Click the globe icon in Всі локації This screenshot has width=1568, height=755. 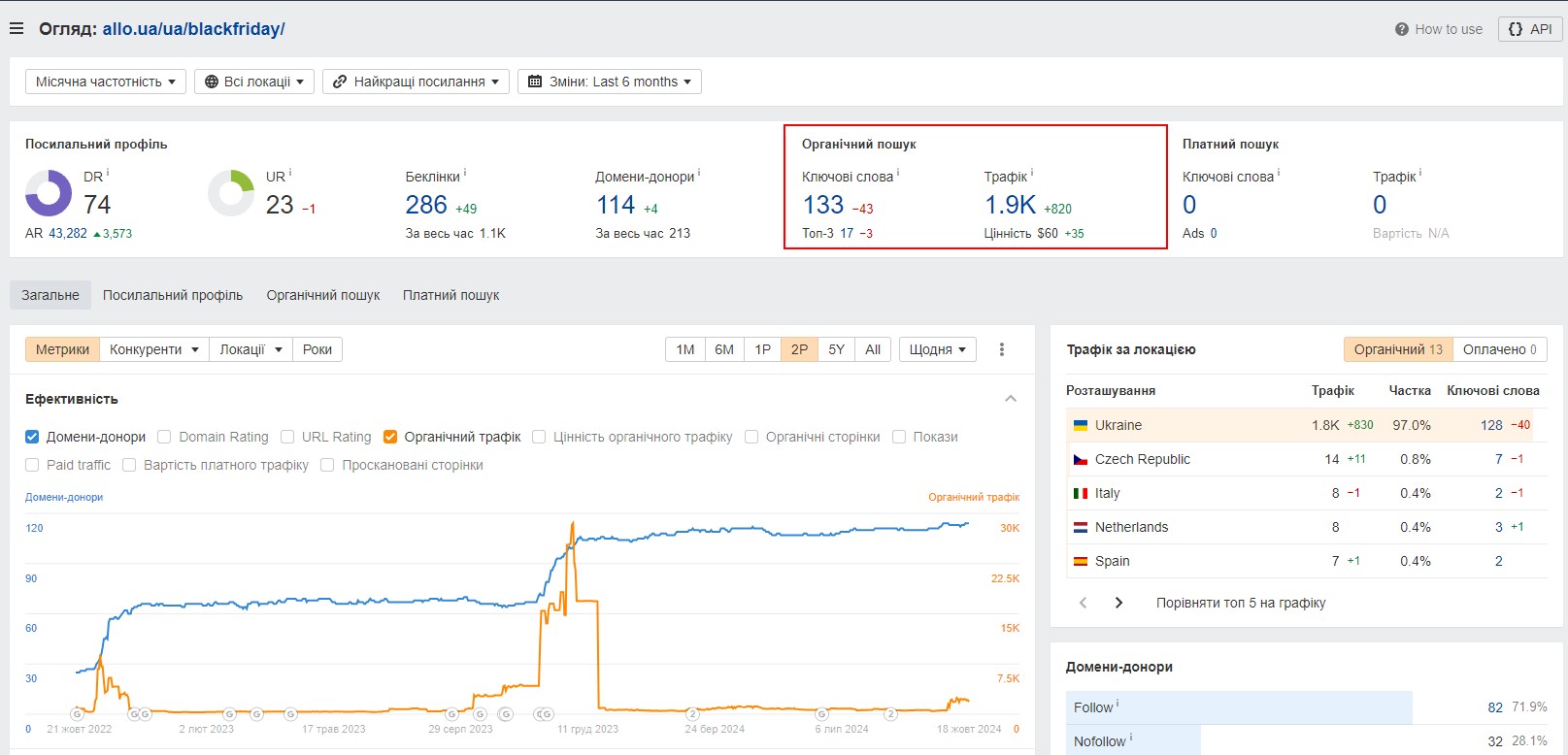tap(212, 82)
